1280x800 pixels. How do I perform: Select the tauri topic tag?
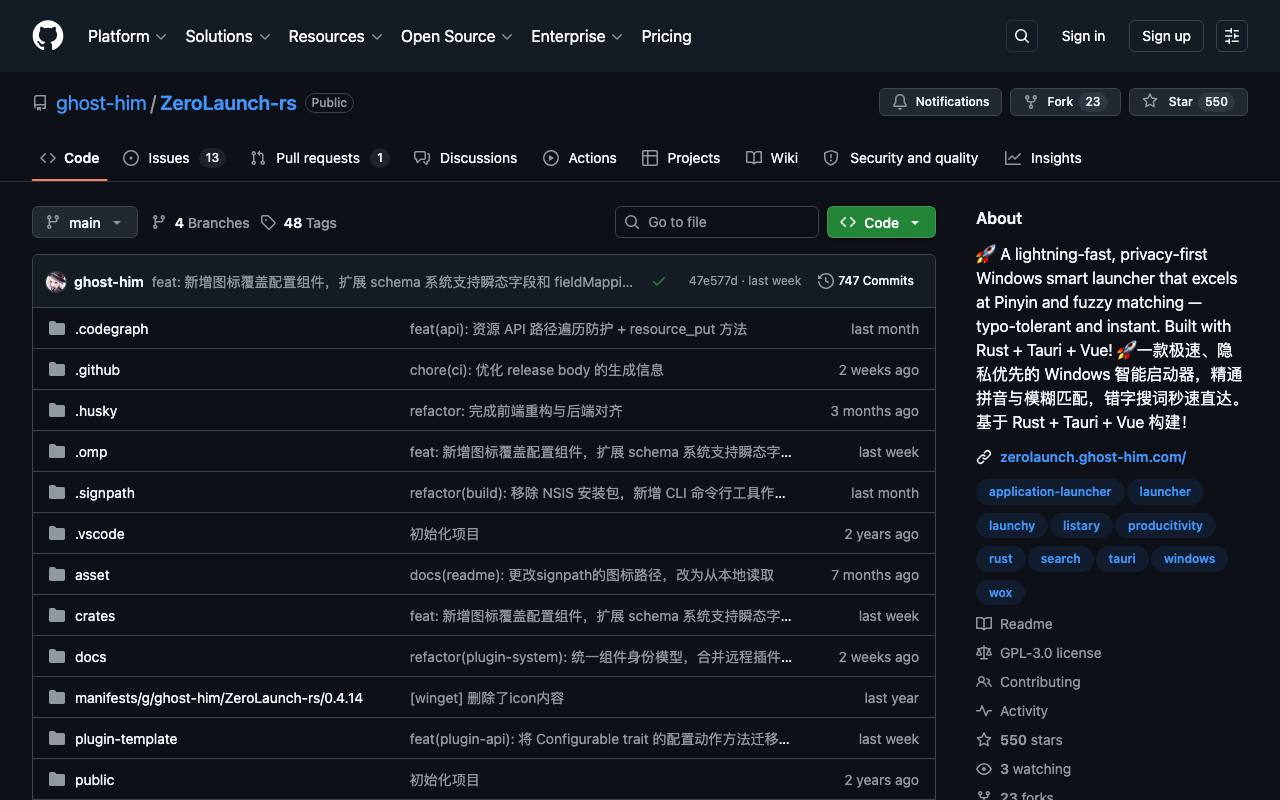[1122, 559]
